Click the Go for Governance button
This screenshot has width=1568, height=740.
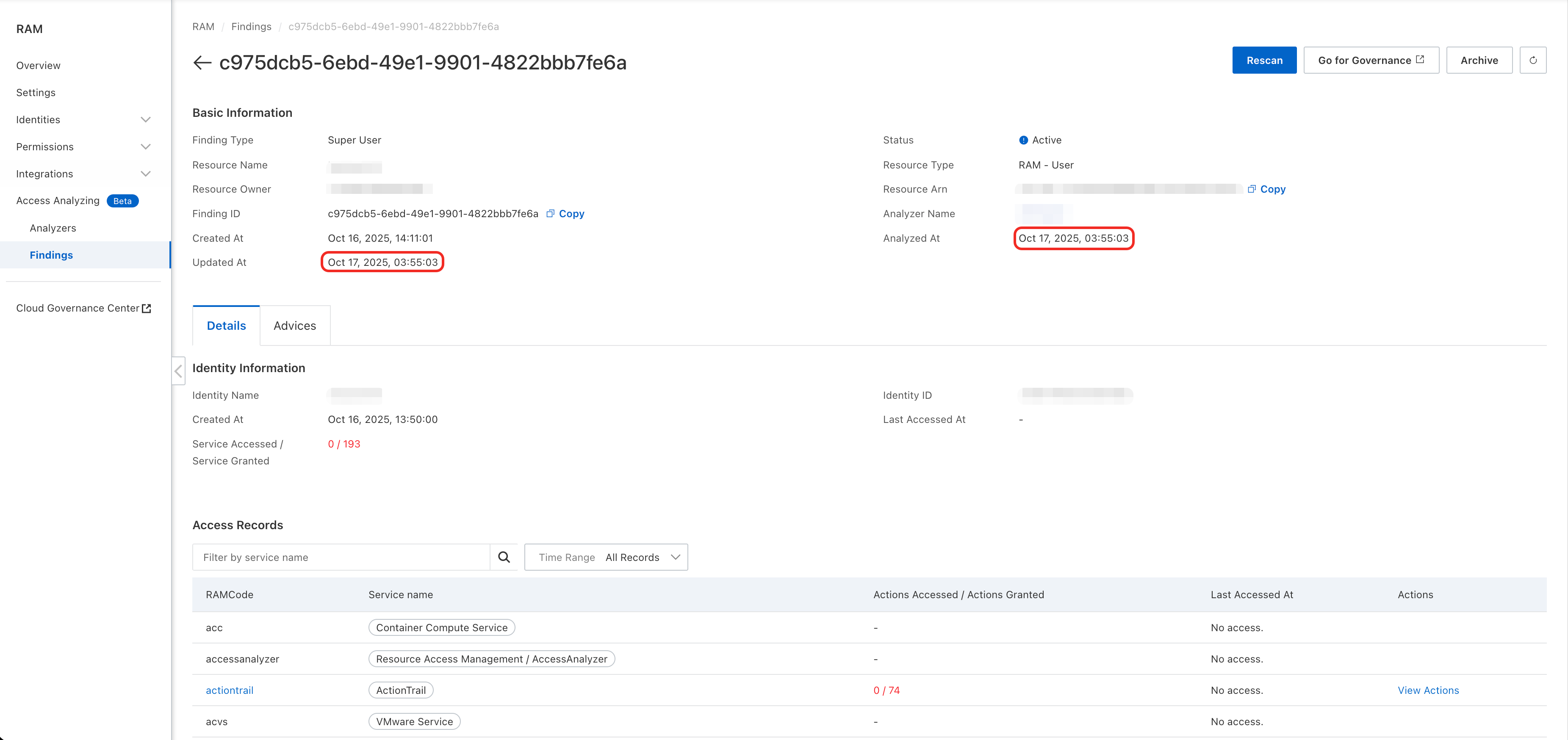pyautogui.click(x=1371, y=60)
